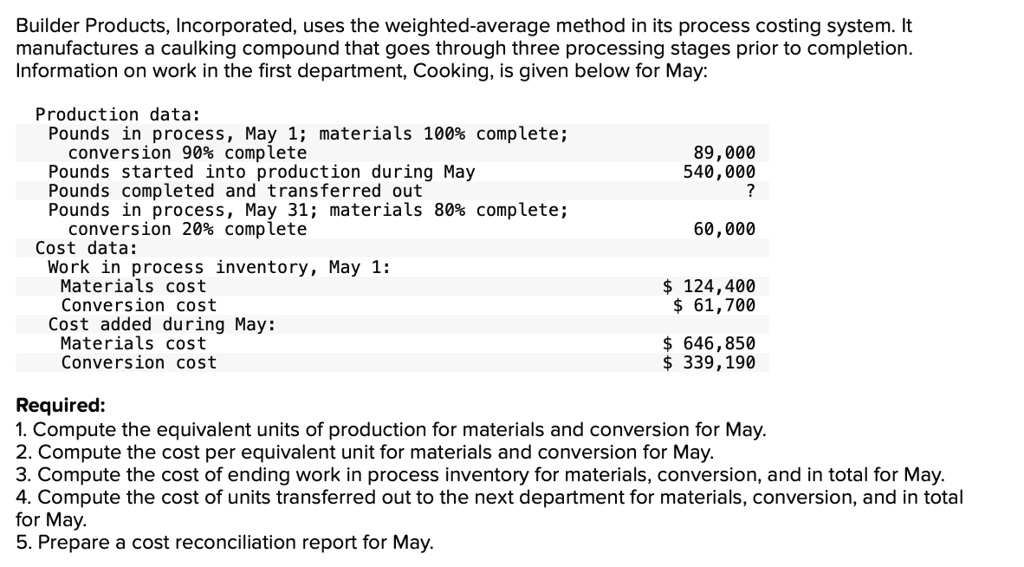Select "Work in process inventory, May 1:" label
The height and width of the screenshot is (567, 1024).
click(219, 267)
